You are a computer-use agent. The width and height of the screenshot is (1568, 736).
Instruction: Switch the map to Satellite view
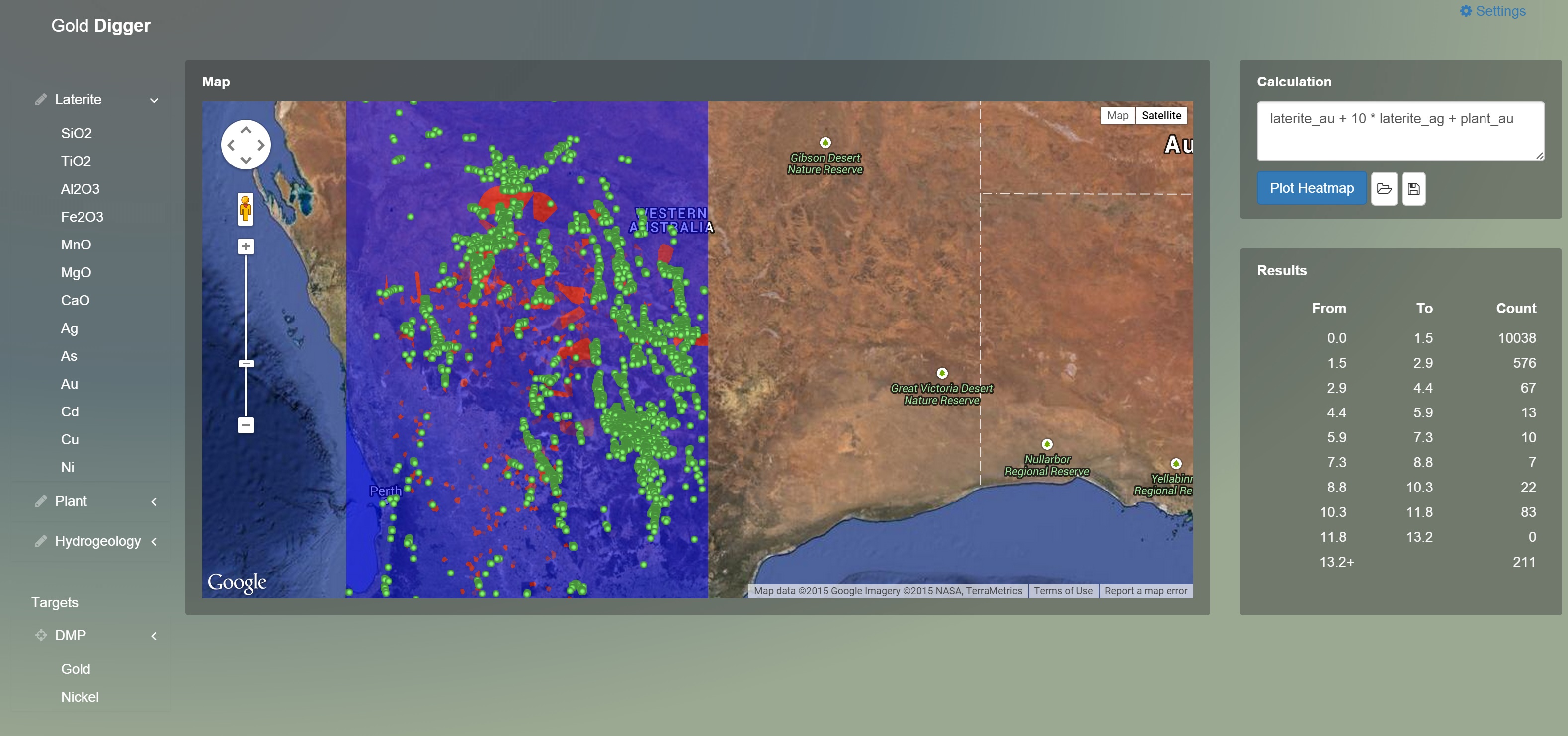coord(1161,116)
